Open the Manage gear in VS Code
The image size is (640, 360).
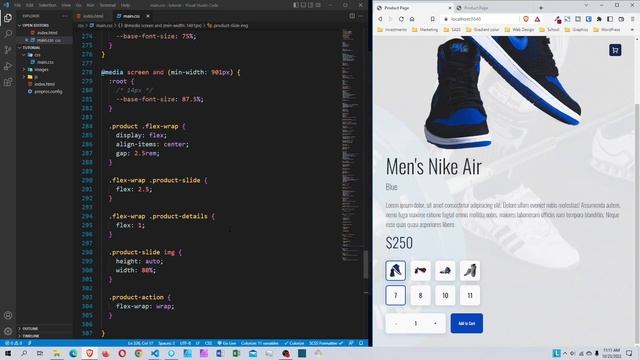8,331
